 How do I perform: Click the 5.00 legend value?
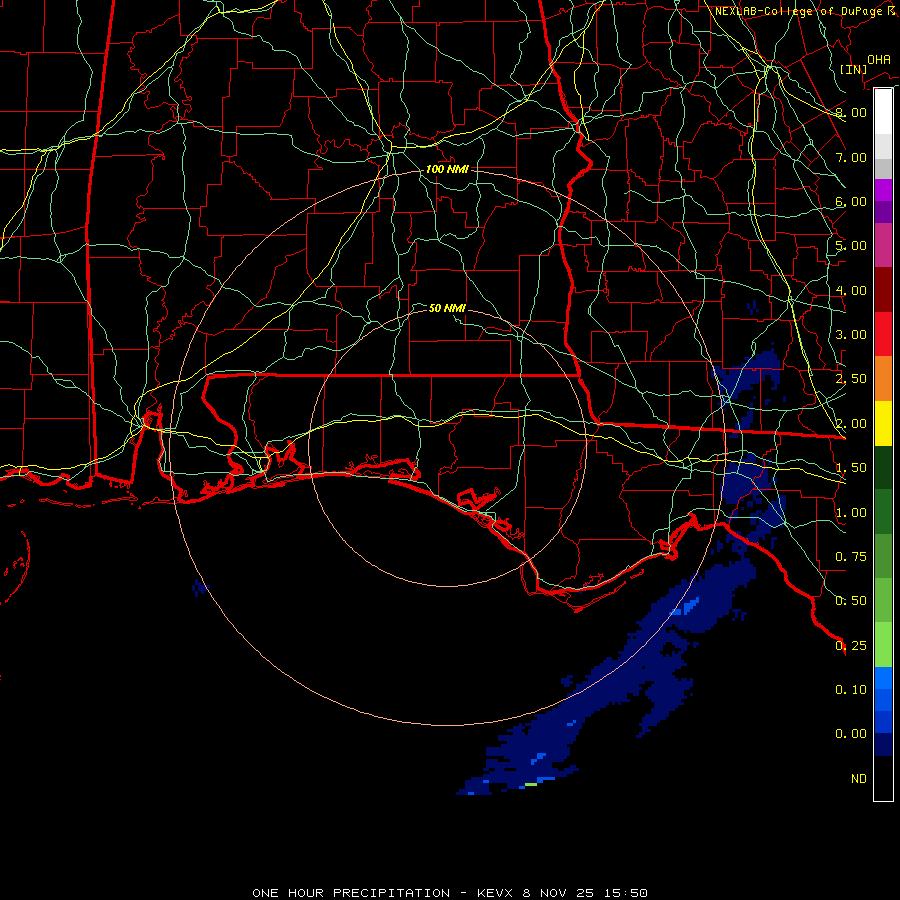851,246
